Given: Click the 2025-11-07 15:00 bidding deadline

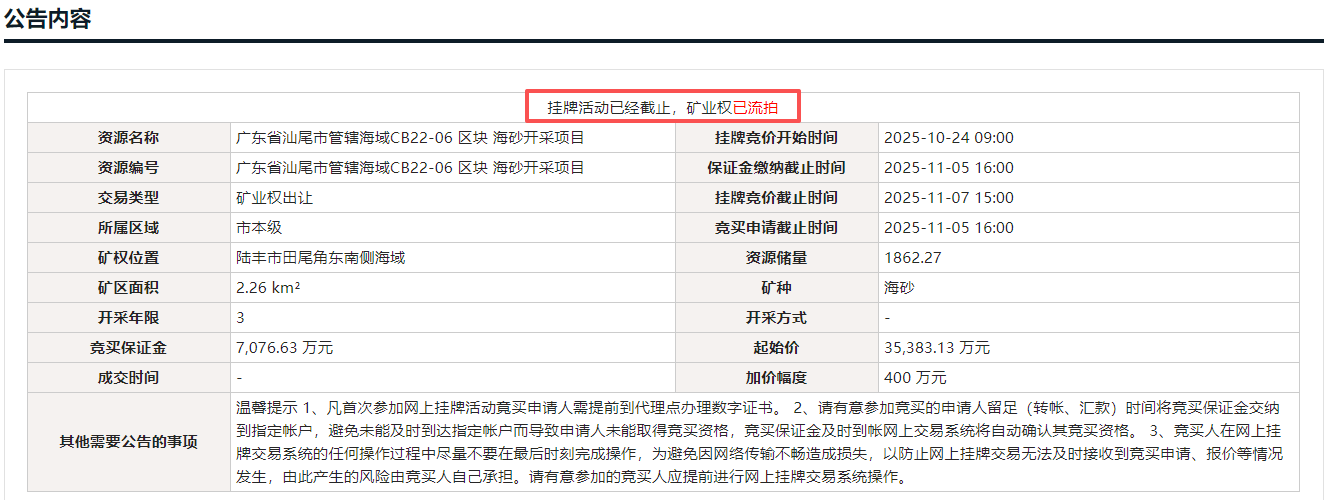Looking at the screenshot, I should pyautogui.click(x=948, y=198).
